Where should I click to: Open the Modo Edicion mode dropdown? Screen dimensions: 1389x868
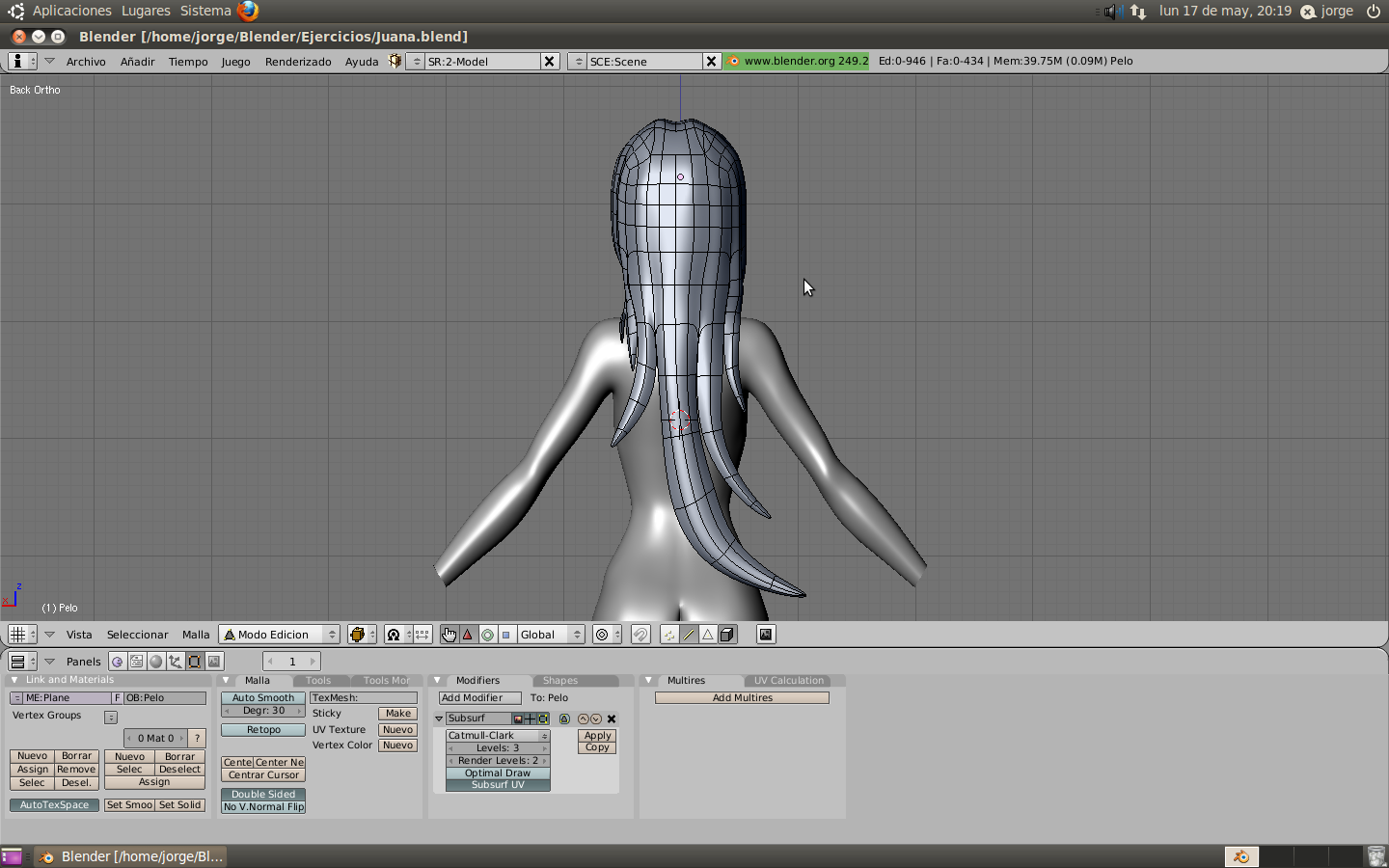coord(280,635)
